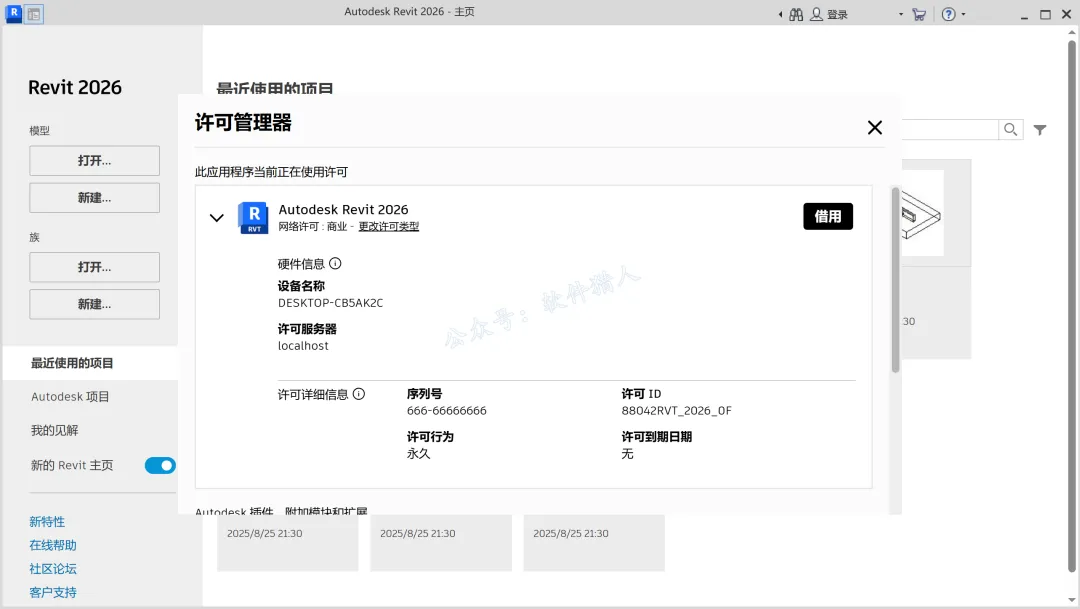Open the help question mark icon
Viewport: 1080px width, 609px height.
pyautogui.click(x=948, y=14)
